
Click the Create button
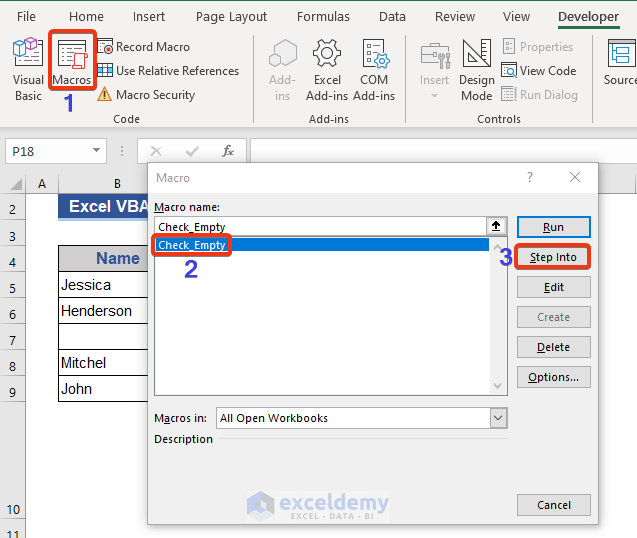(553, 317)
